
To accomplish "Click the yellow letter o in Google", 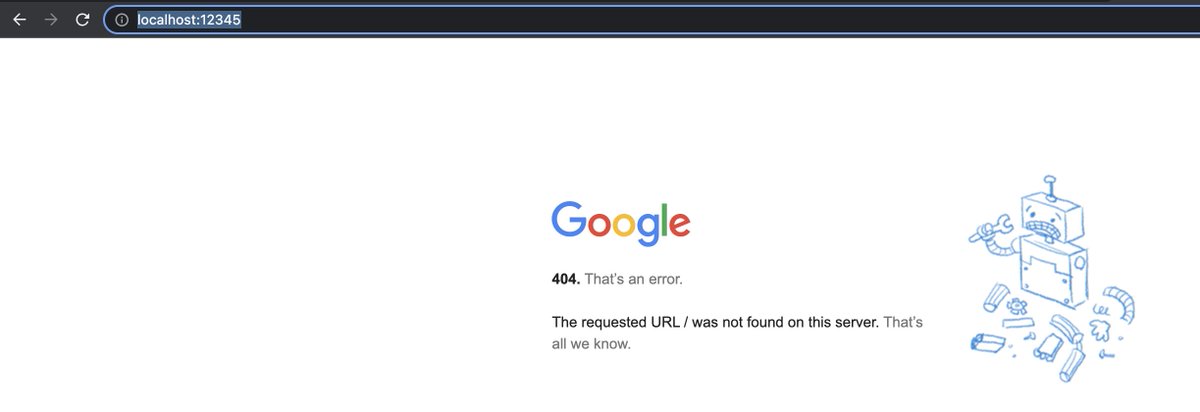I will click(x=625, y=225).
